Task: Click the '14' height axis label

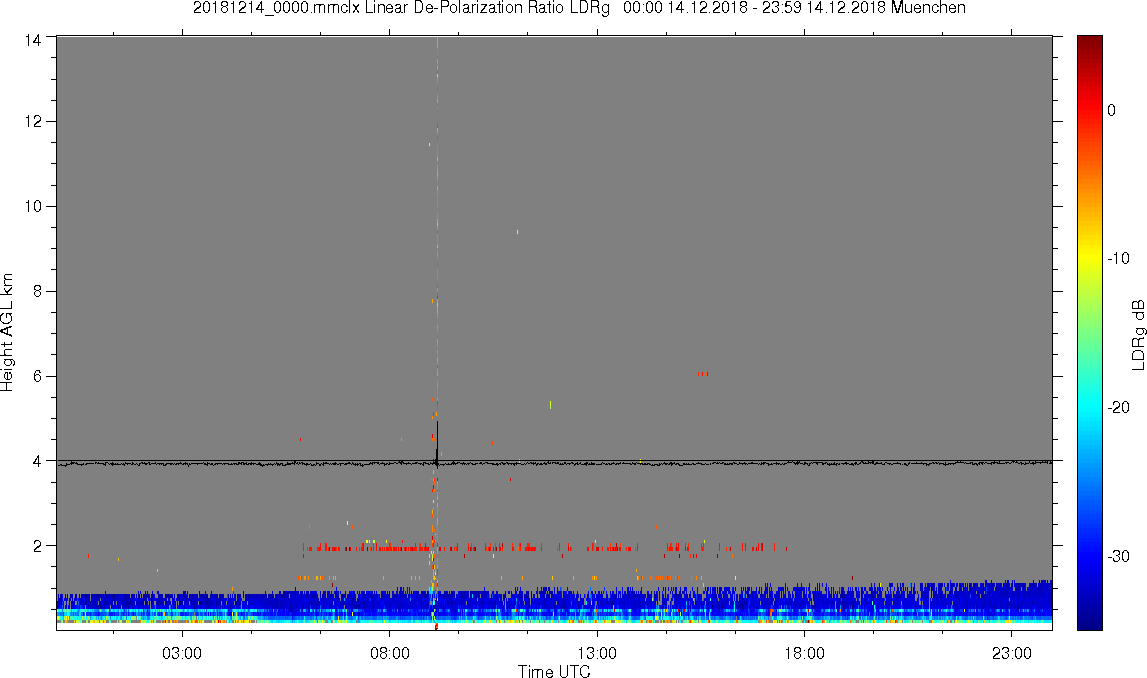Action: click(x=32, y=40)
